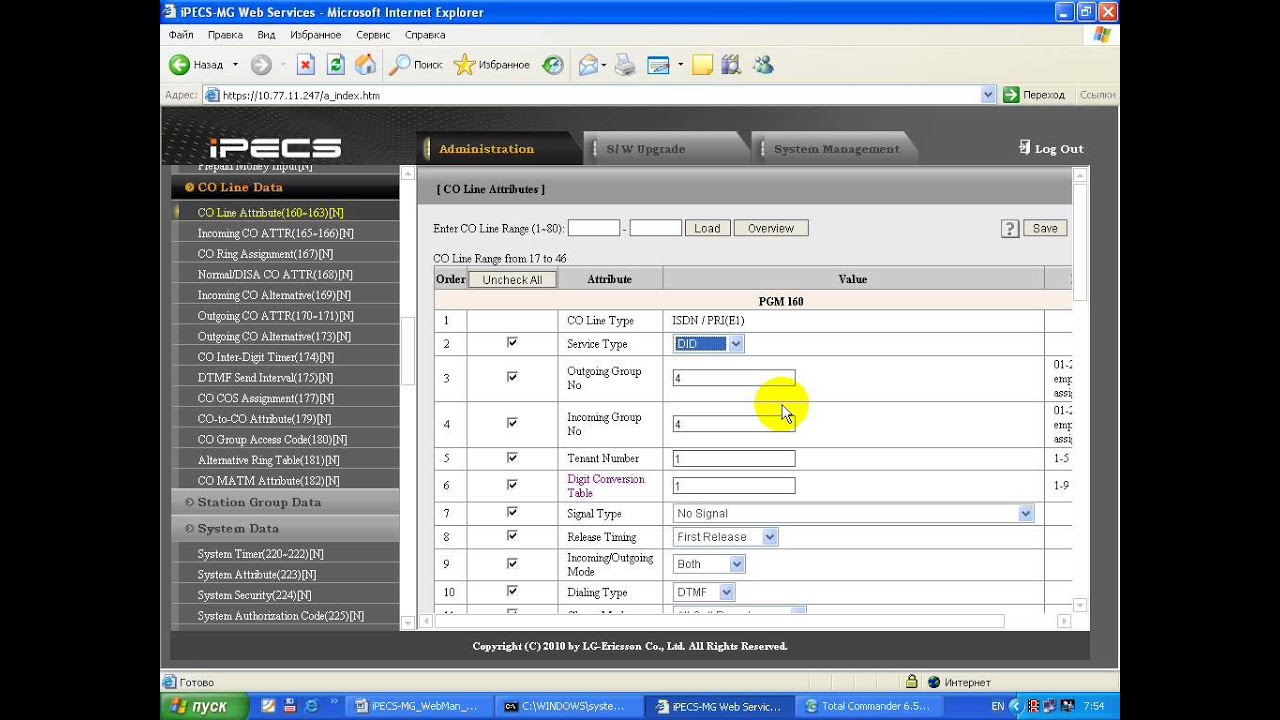Expand the Station Group Data section

tap(285, 502)
